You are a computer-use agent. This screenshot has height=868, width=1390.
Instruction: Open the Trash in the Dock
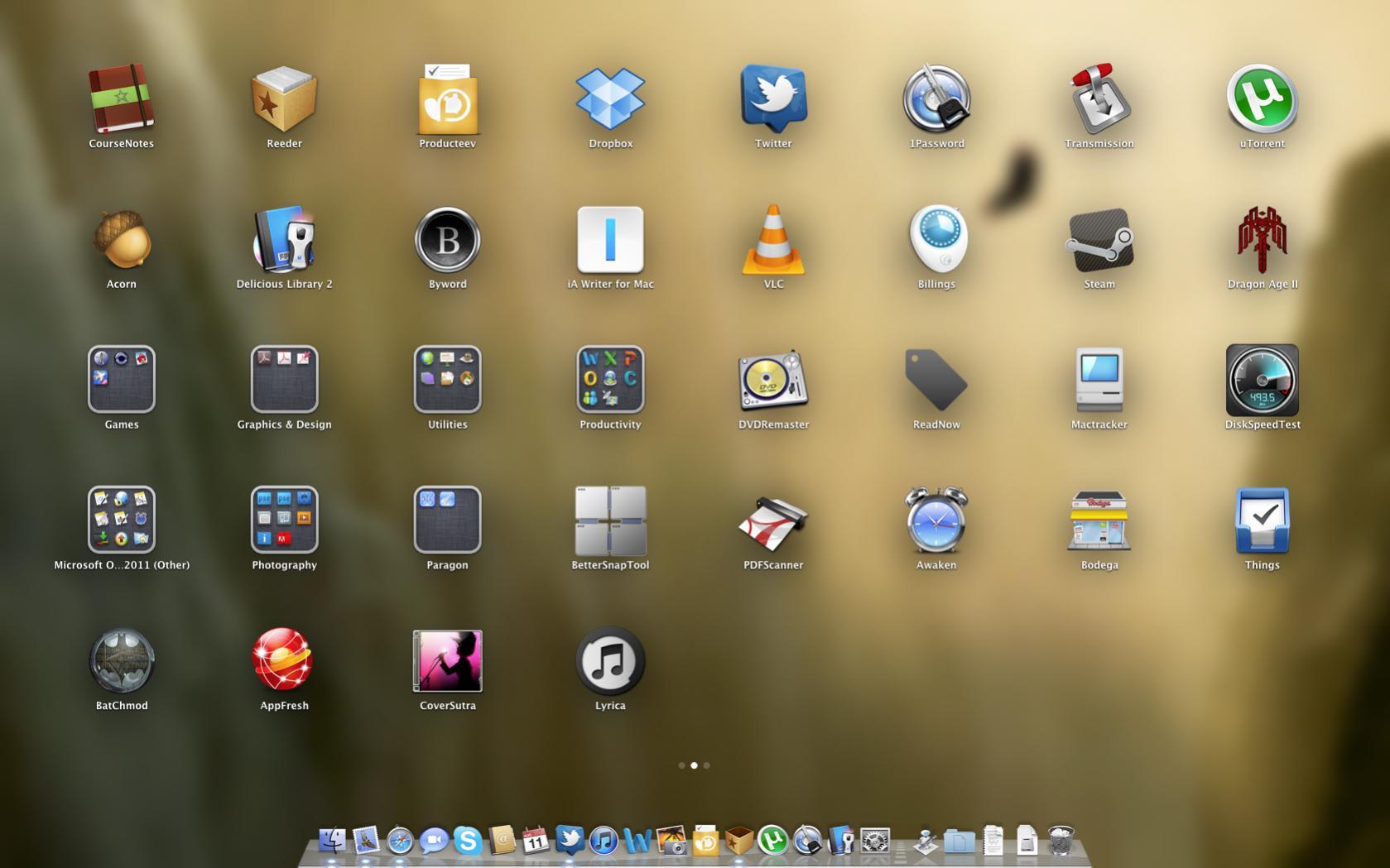point(1061,840)
